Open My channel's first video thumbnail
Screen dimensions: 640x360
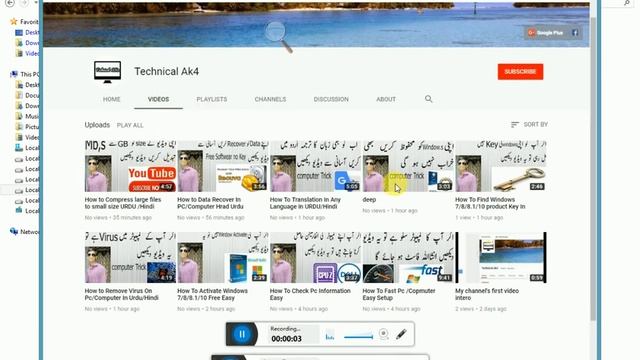[x=501, y=258]
